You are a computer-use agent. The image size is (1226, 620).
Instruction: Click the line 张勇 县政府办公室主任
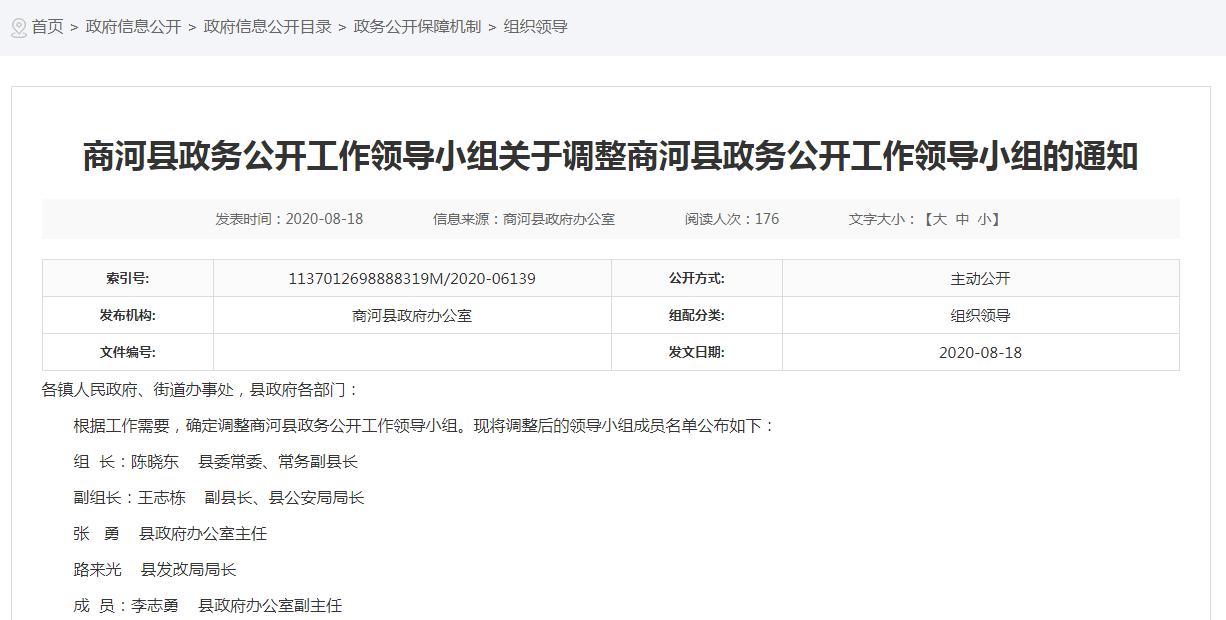point(170,534)
